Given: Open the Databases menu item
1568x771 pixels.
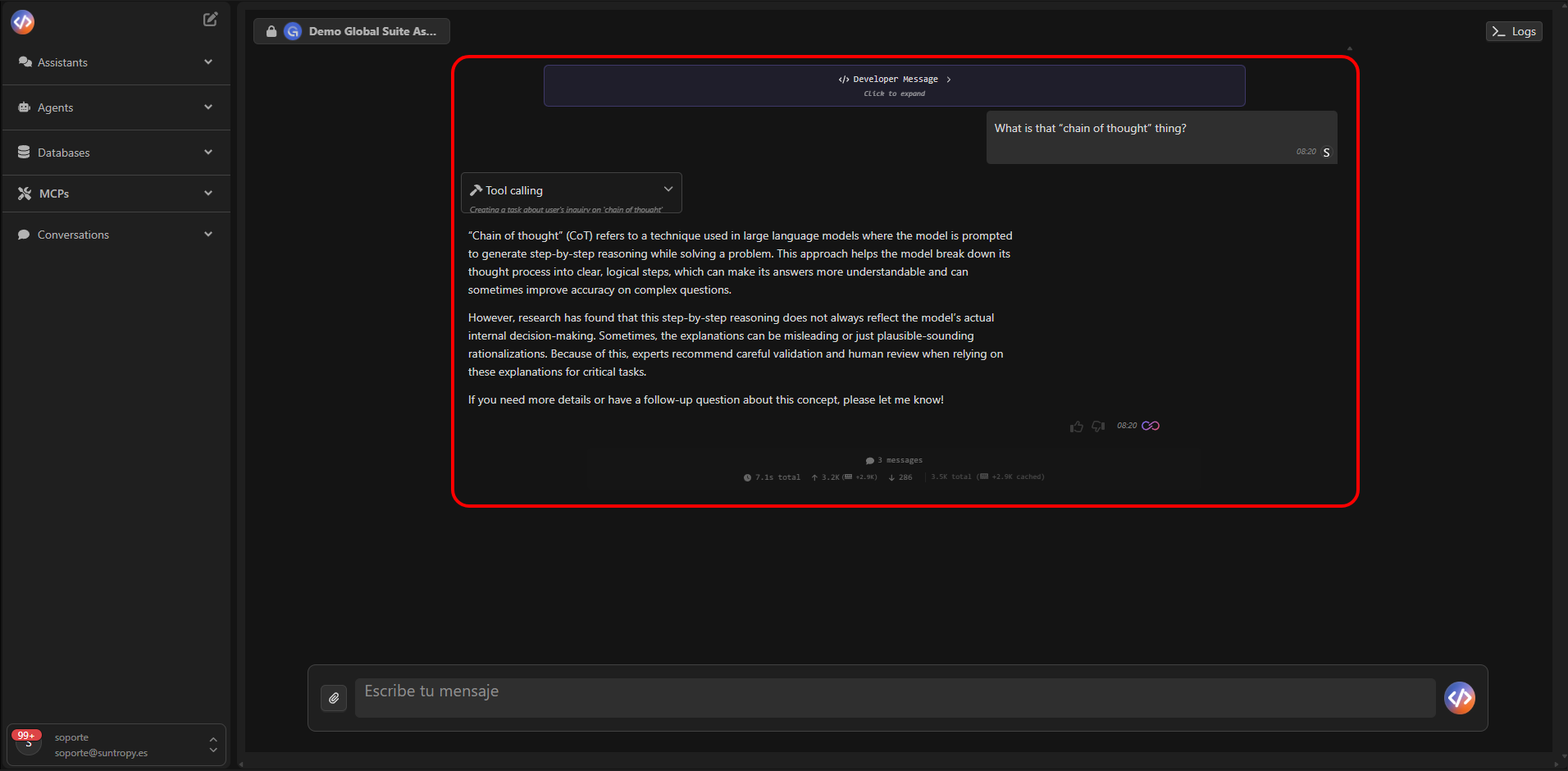Looking at the screenshot, I should pos(116,153).
